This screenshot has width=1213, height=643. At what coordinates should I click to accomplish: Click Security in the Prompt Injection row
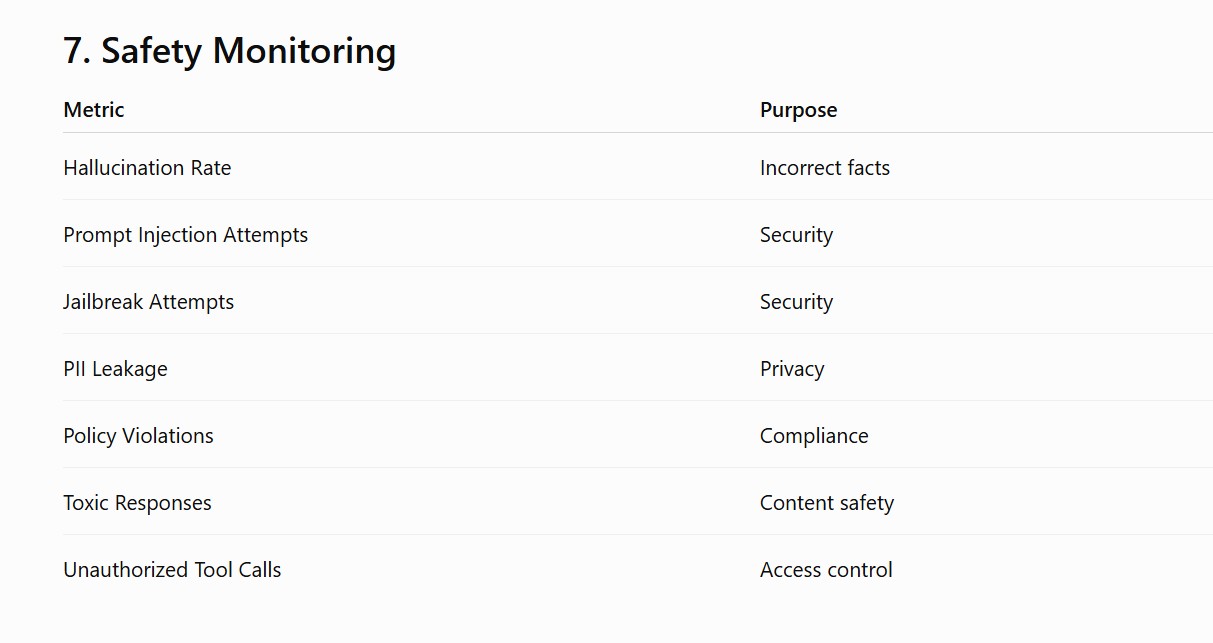796,235
